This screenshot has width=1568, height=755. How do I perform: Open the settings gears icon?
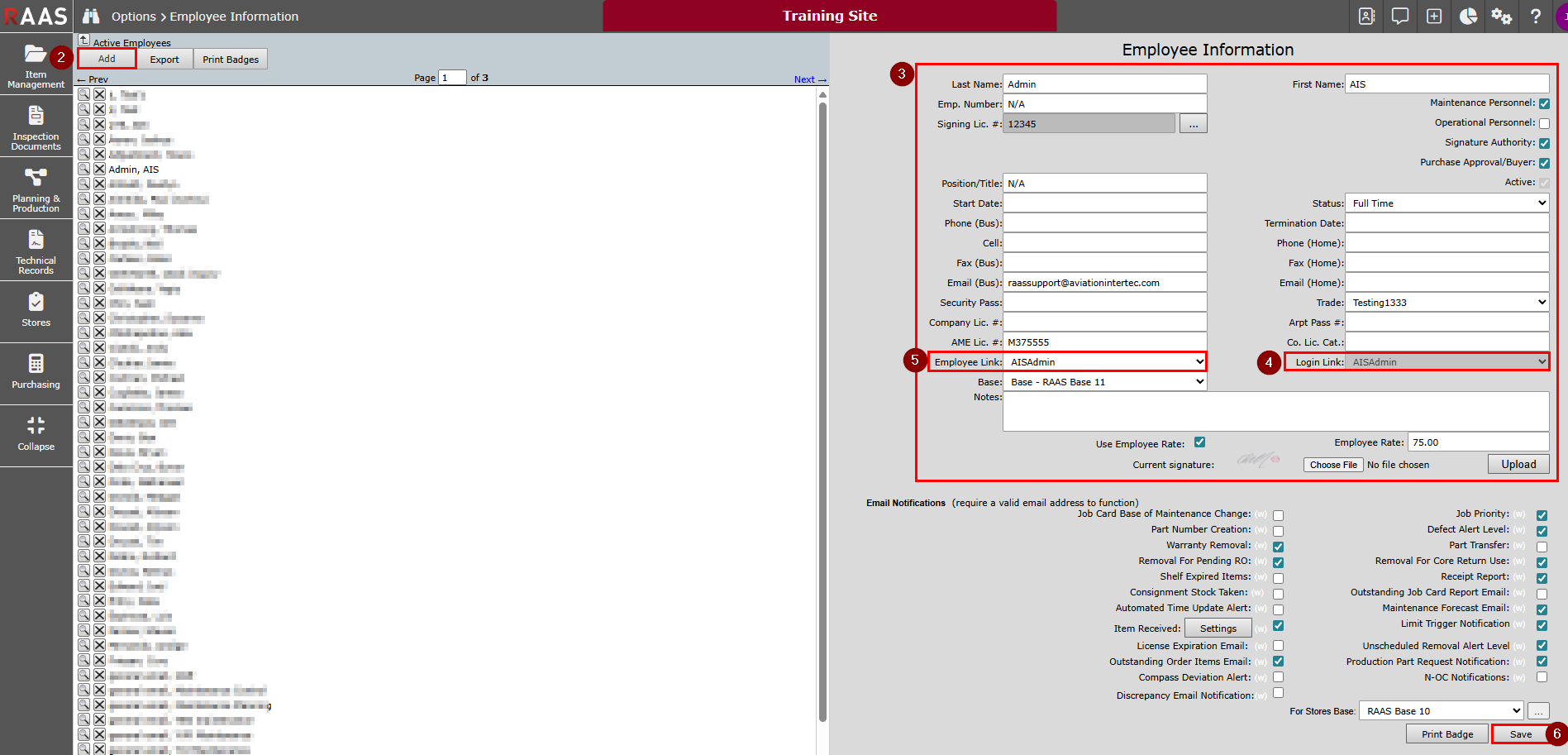click(1501, 17)
